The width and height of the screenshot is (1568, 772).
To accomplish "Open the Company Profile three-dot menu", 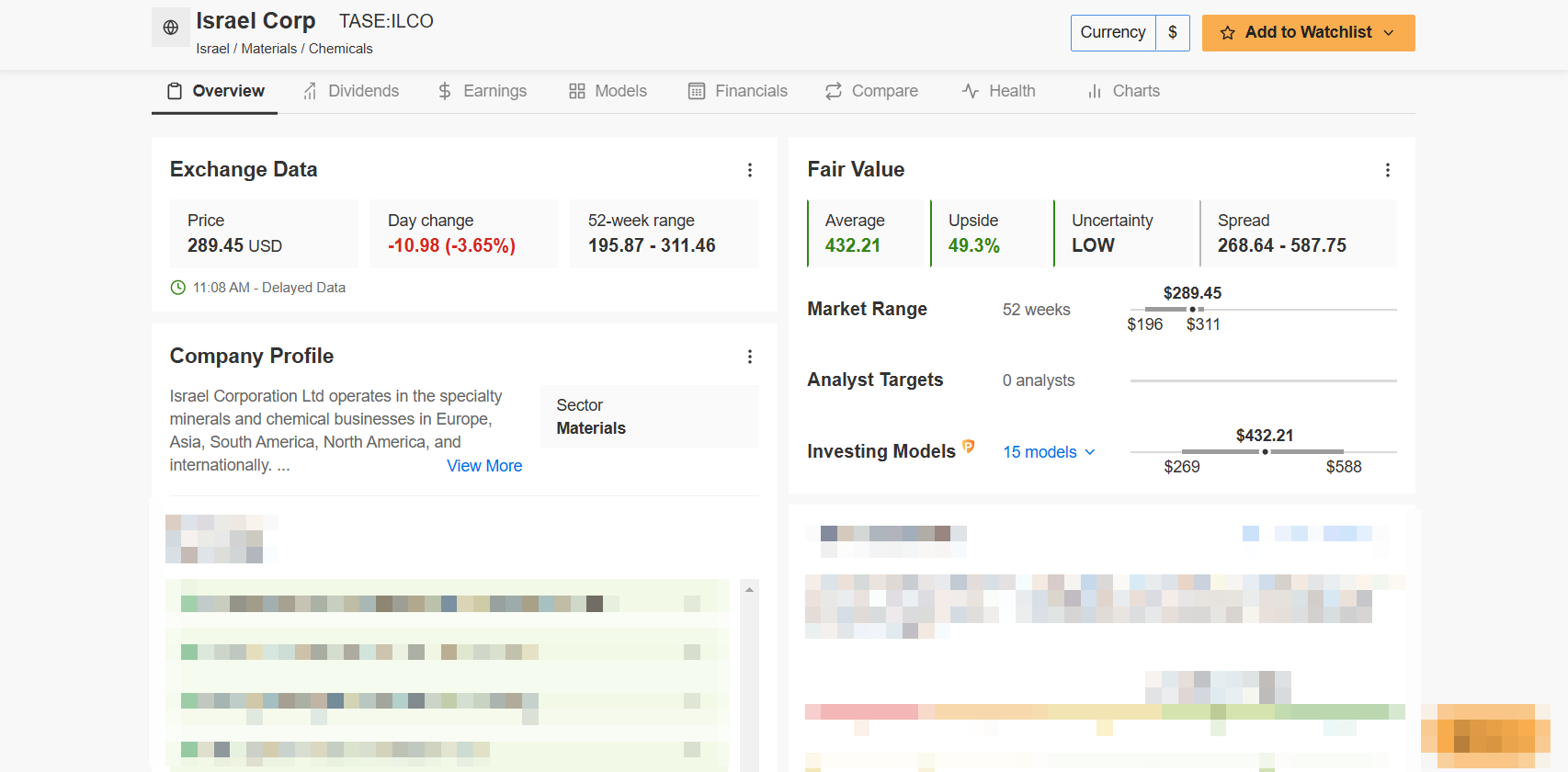I will pos(750,357).
